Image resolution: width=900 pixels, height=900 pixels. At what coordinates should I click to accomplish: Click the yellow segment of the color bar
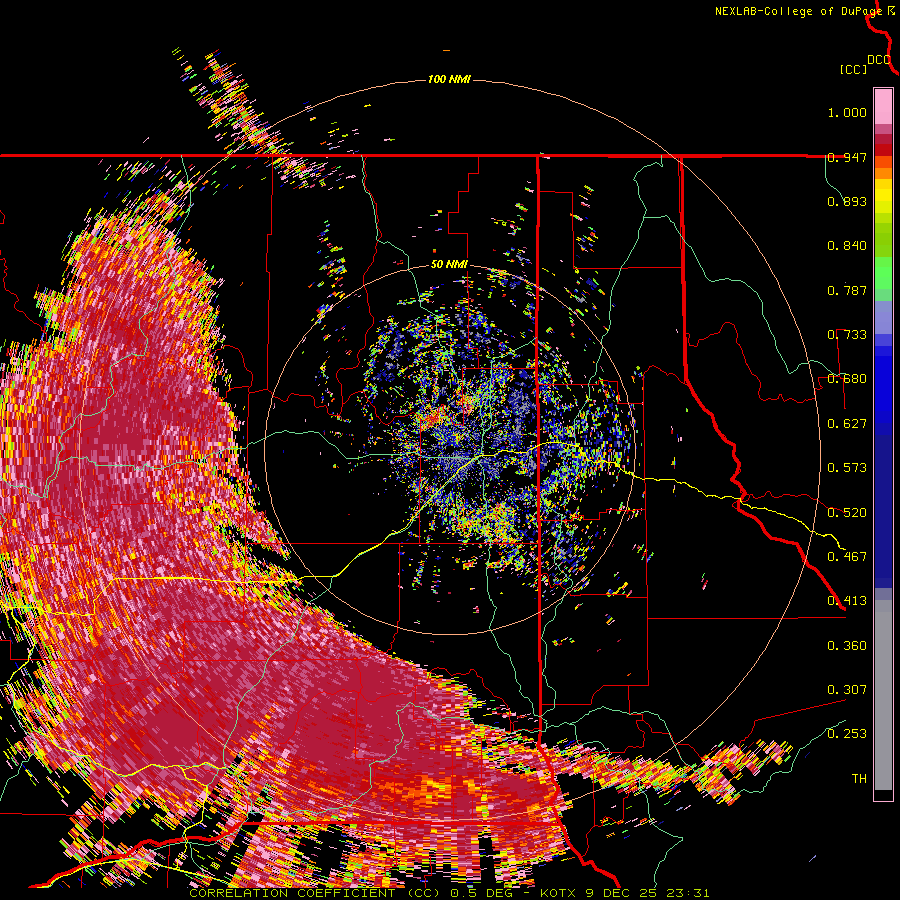(x=883, y=196)
